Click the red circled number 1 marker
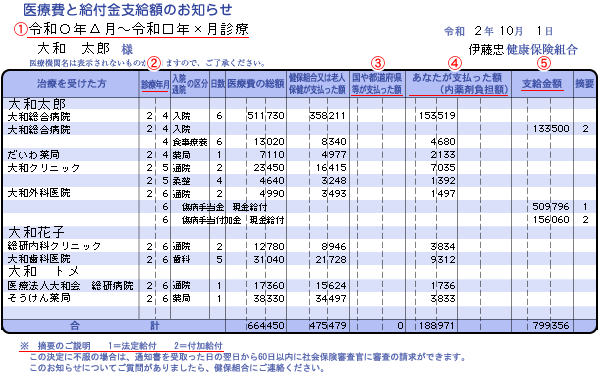This screenshot has height=380, width=600. click(21, 30)
